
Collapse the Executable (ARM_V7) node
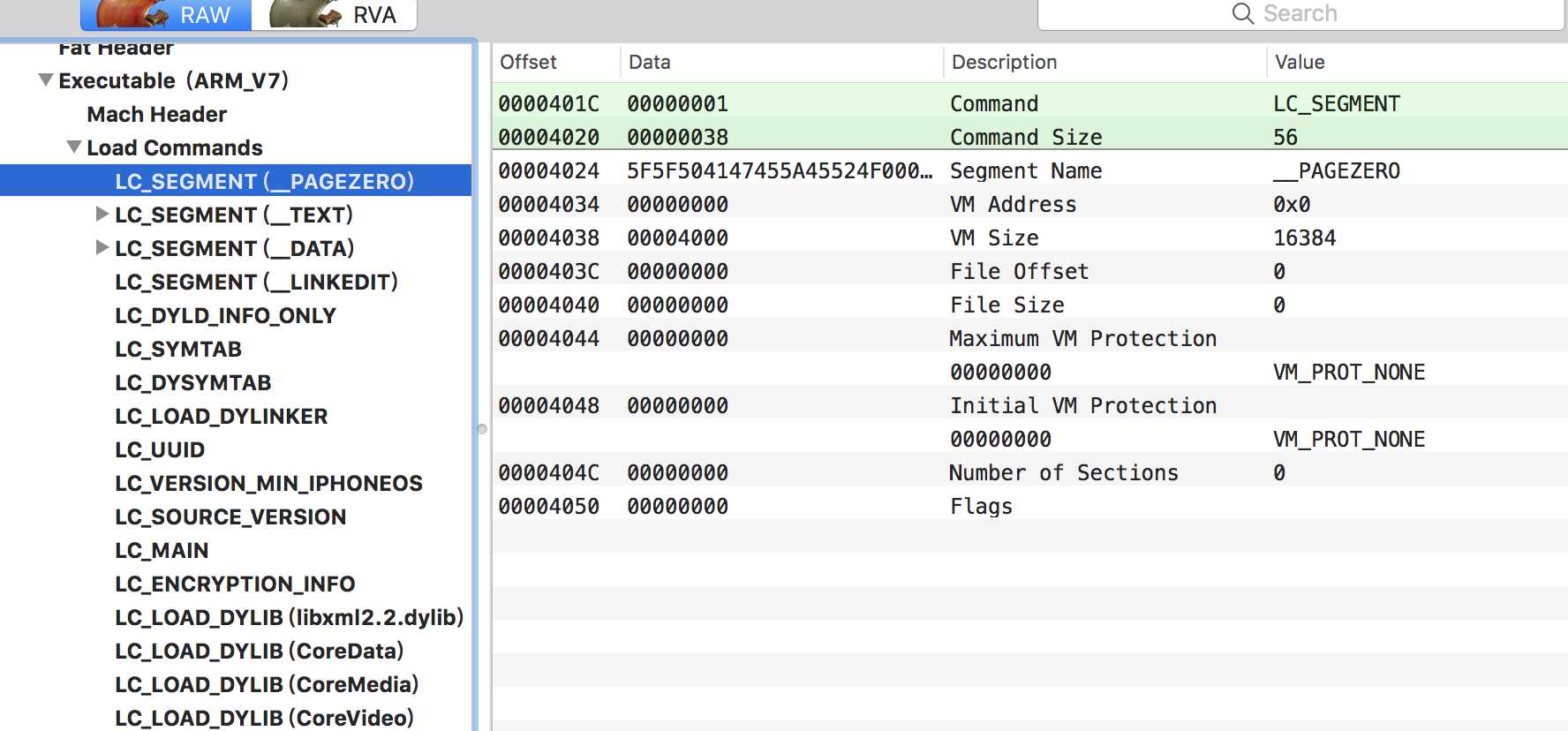[46, 79]
